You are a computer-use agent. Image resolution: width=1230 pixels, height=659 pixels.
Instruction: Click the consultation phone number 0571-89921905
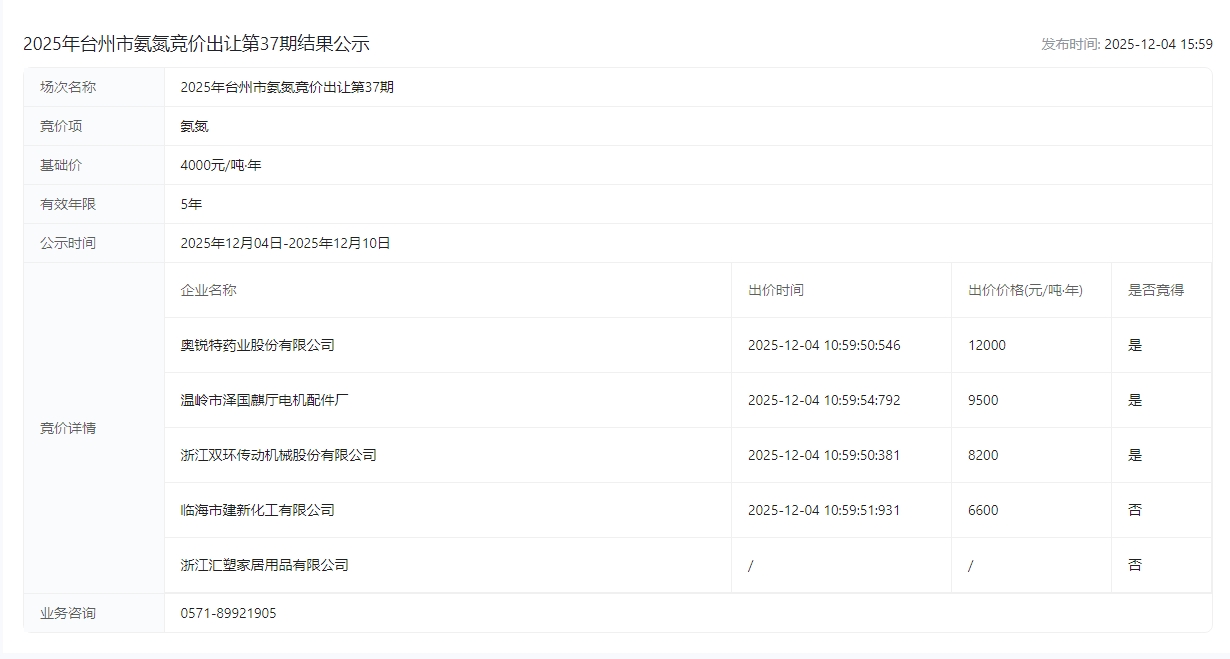coord(228,613)
